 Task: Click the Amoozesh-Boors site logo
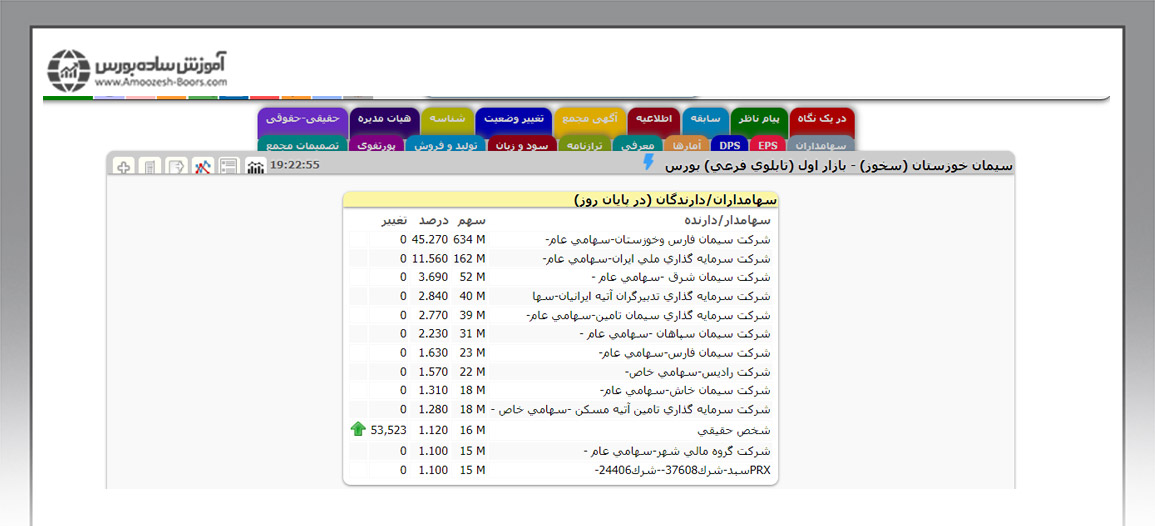tap(138, 69)
